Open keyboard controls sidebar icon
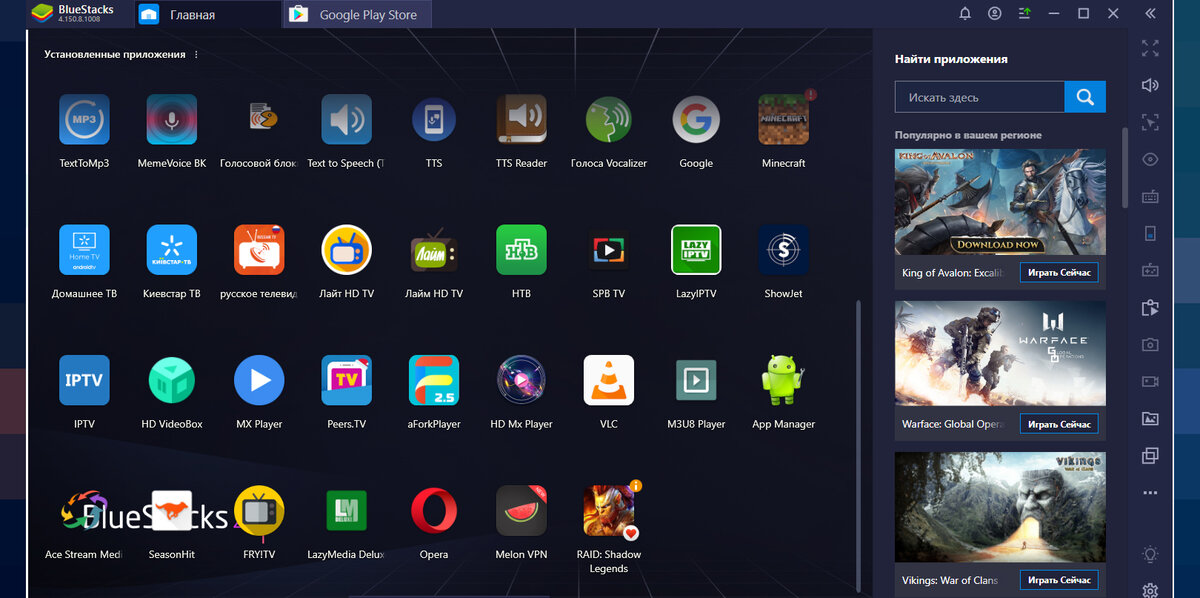 pyautogui.click(x=1150, y=196)
